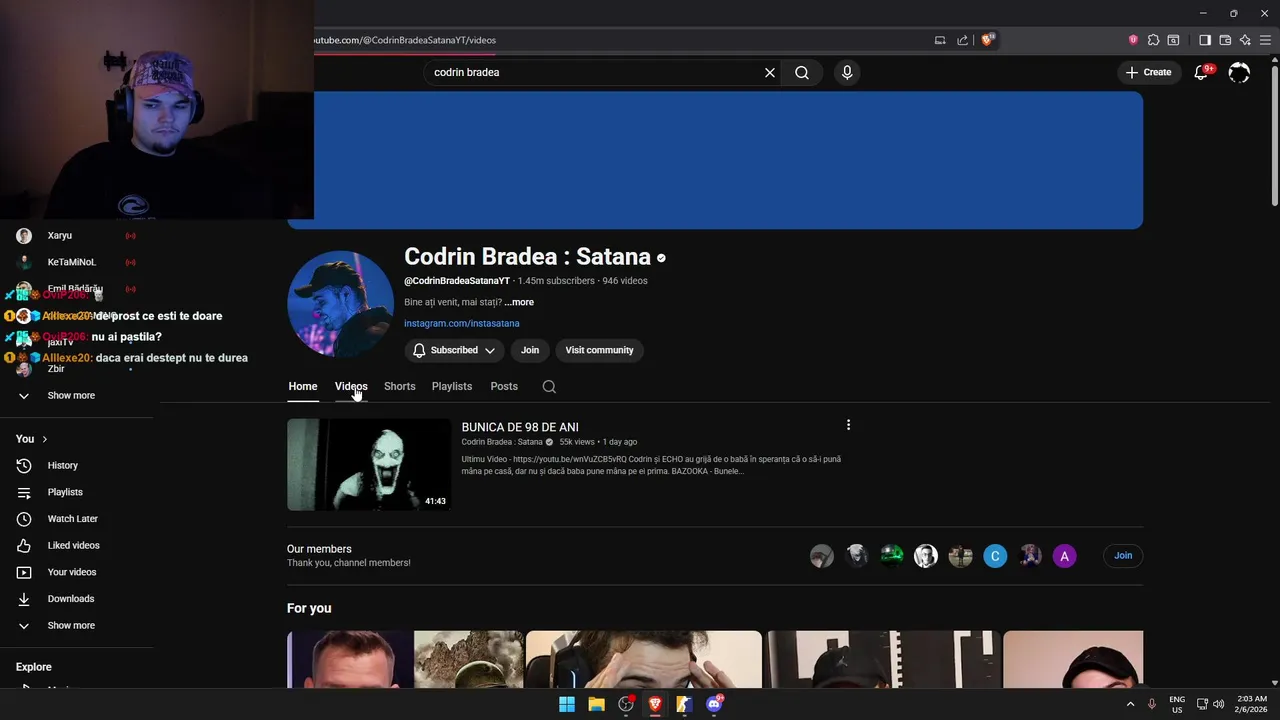
Task: Switch ENG US input language indicator
Action: pos(1177,704)
